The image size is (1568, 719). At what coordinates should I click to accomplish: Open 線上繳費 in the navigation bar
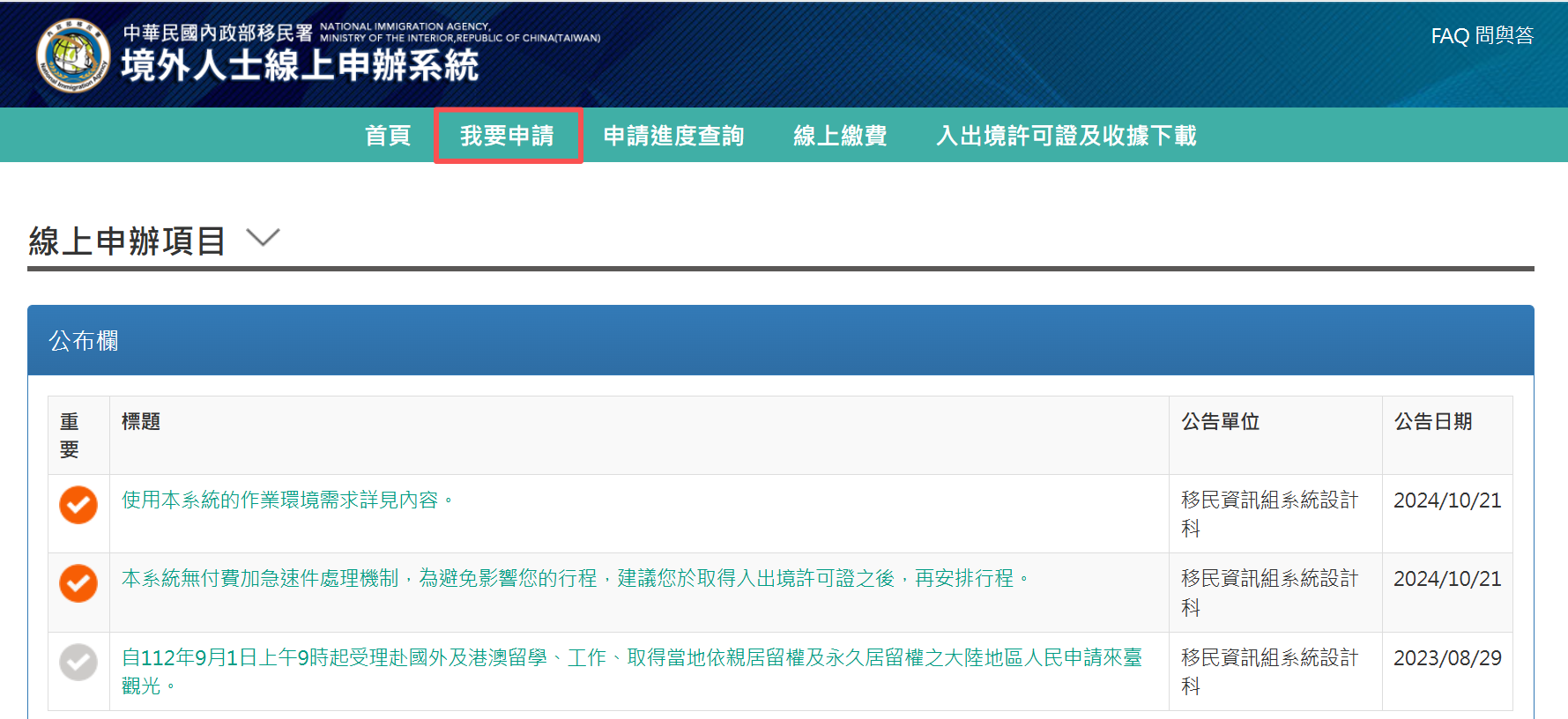click(x=840, y=136)
